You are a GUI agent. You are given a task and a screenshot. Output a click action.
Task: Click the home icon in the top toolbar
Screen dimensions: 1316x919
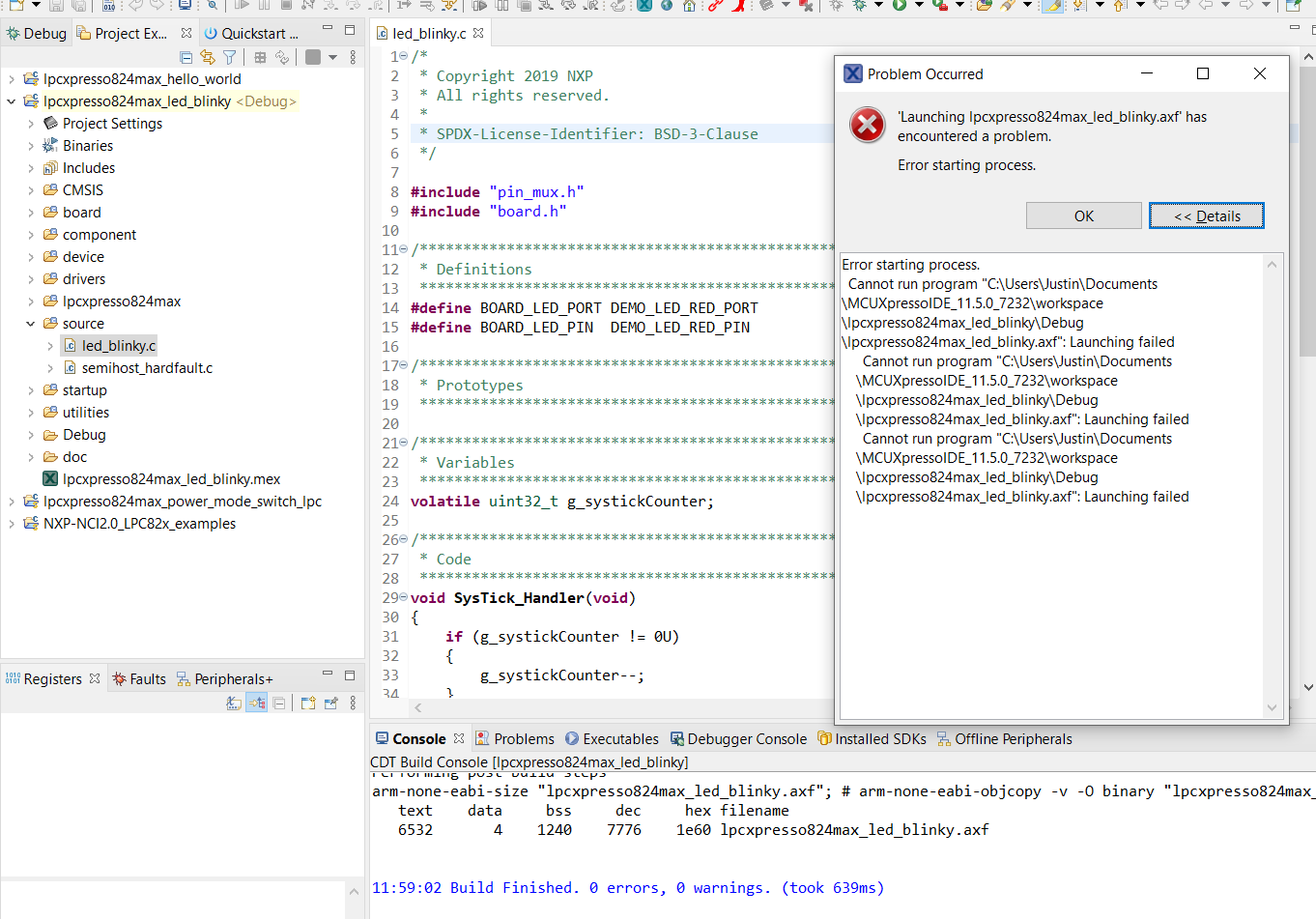tap(689, 5)
